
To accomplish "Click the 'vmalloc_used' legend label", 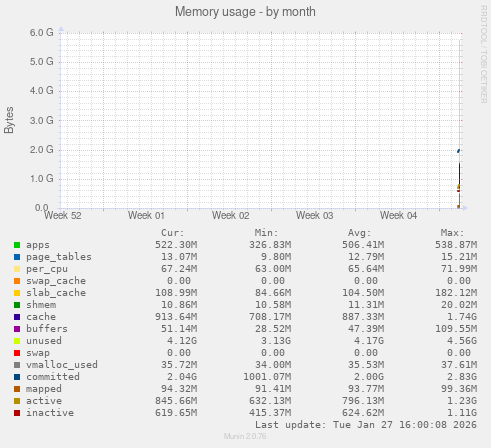I will point(62,365).
